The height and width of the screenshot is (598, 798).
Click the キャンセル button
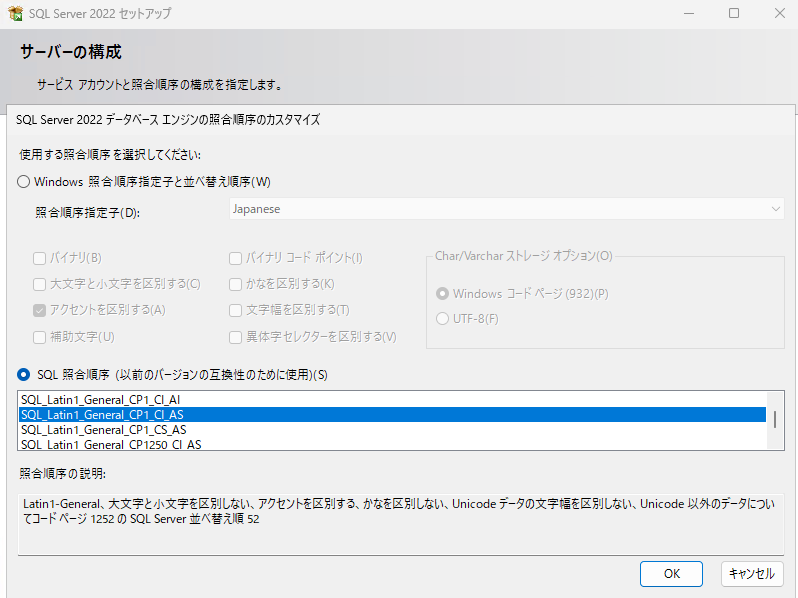coord(752,574)
